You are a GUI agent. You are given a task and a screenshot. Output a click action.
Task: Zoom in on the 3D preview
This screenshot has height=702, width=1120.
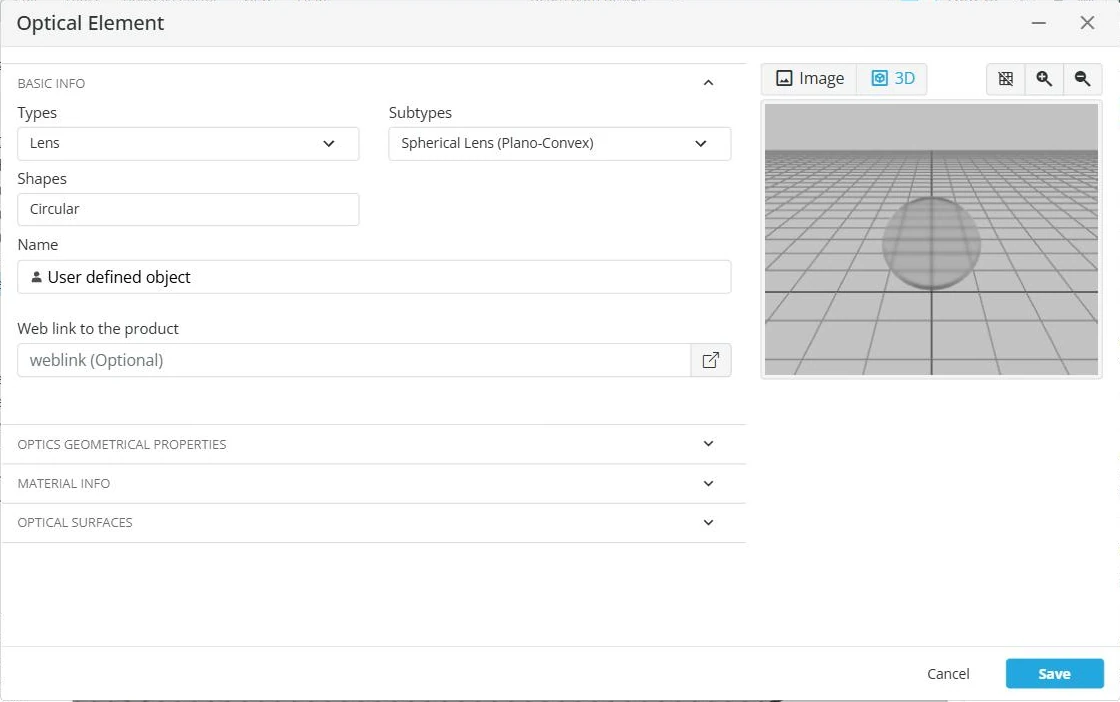coord(1044,79)
